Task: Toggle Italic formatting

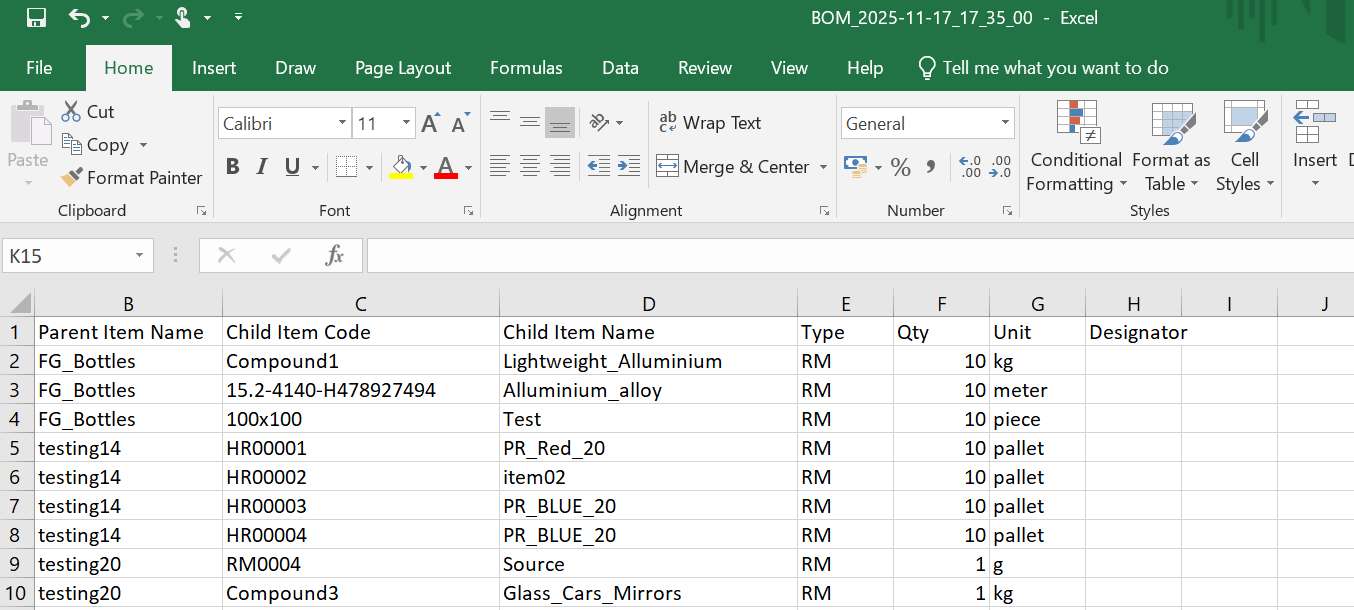Action: [x=262, y=167]
